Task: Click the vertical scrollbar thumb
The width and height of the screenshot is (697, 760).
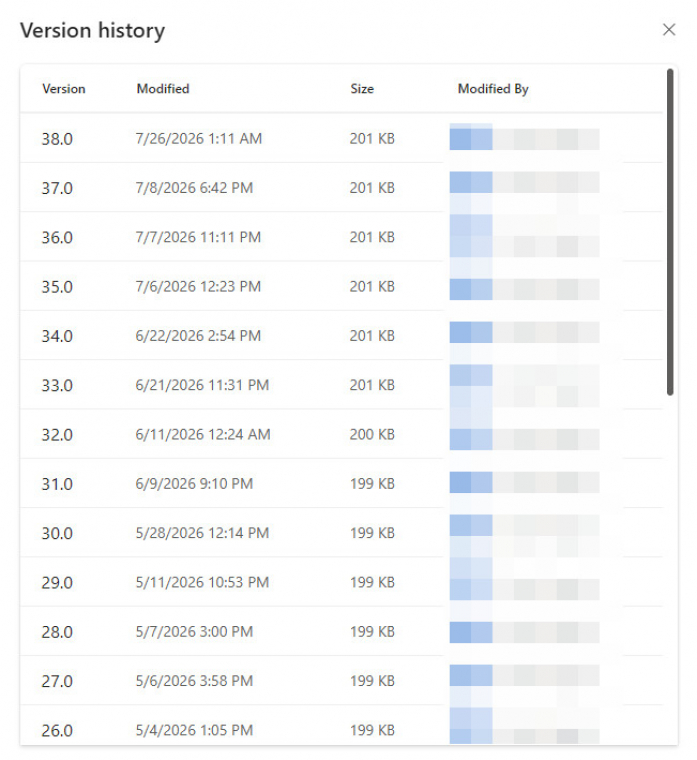Action: (x=670, y=232)
